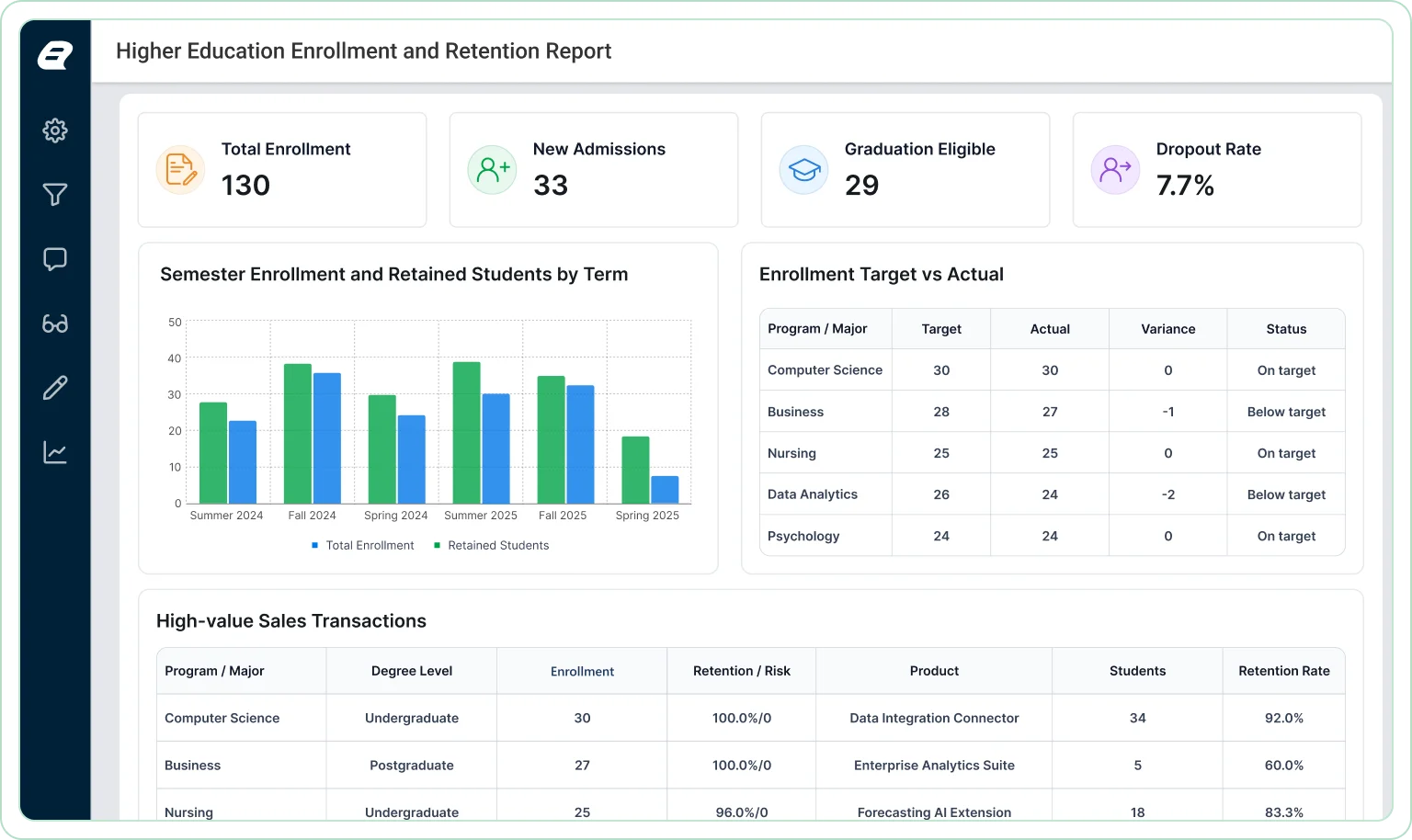Click the pencil edit icon

(x=55, y=388)
